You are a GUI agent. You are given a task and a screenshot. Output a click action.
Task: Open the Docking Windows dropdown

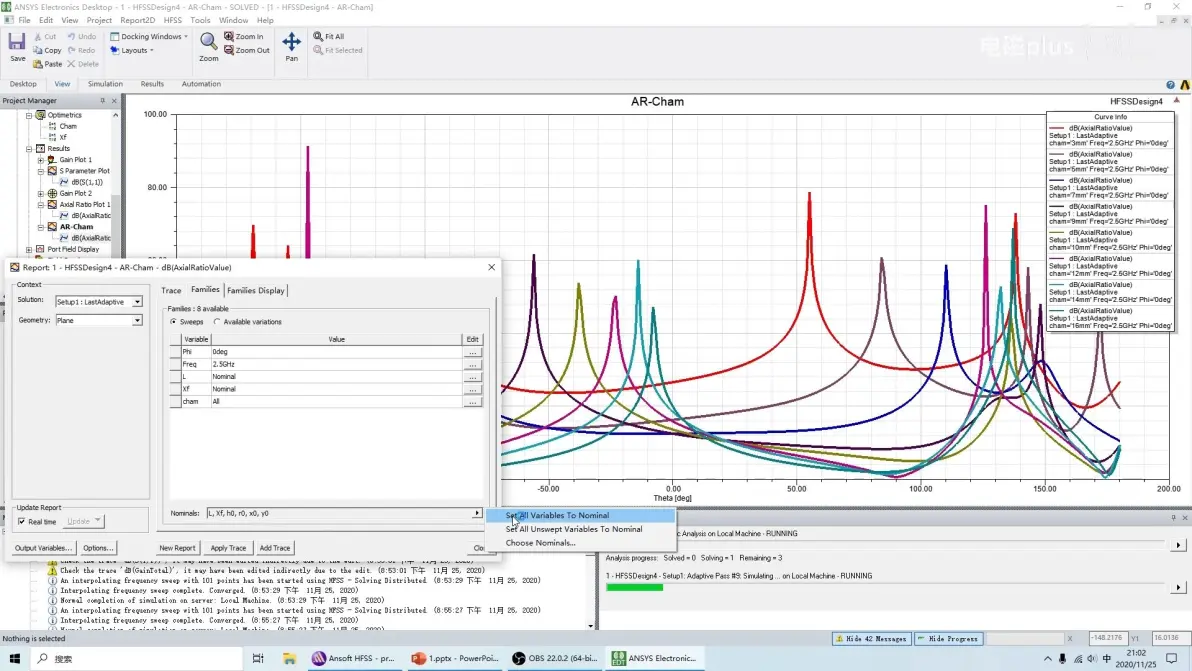(148, 36)
